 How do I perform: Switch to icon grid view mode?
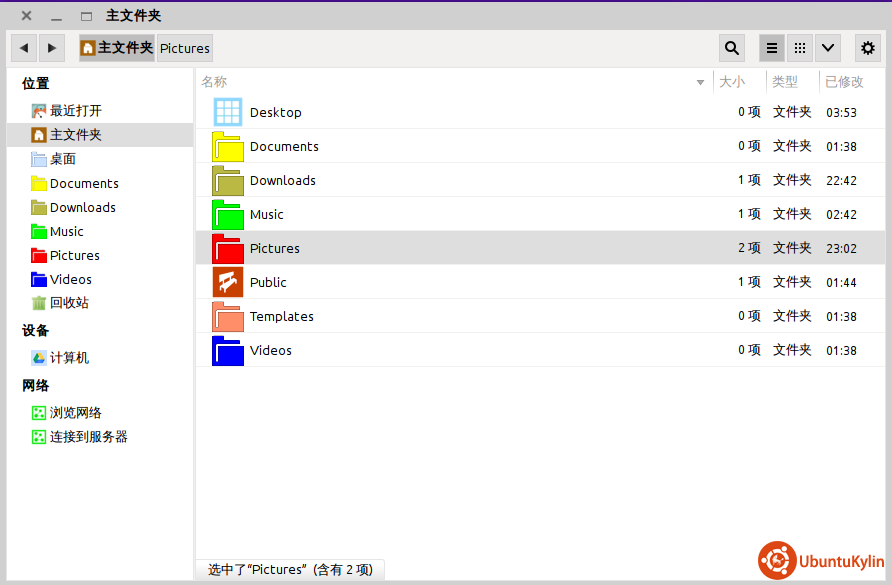tap(799, 48)
